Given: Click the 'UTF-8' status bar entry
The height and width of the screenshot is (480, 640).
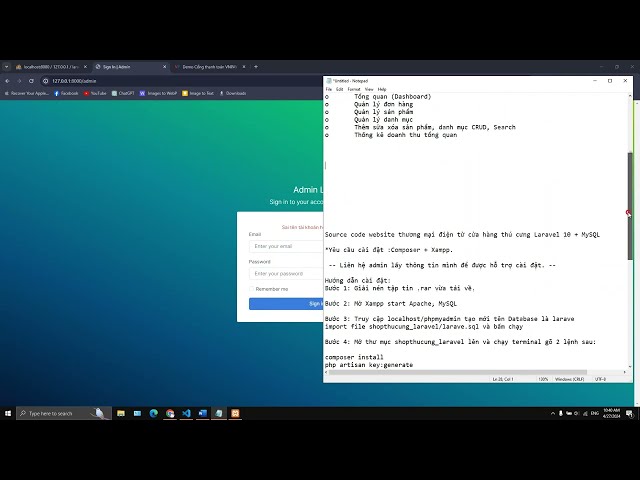Looking at the screenshot, I should pyautogui.click(x=600, y=379).
